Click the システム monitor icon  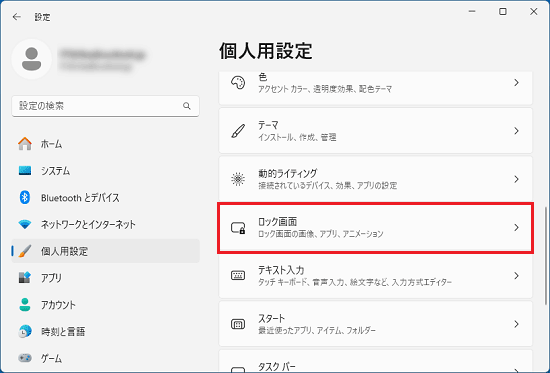click(x=25, y=171)
